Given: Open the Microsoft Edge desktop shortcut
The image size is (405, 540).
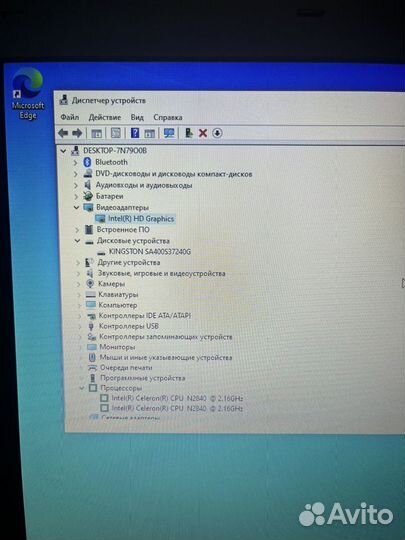Looking at the screenshot, I should [x=28, y=94].
